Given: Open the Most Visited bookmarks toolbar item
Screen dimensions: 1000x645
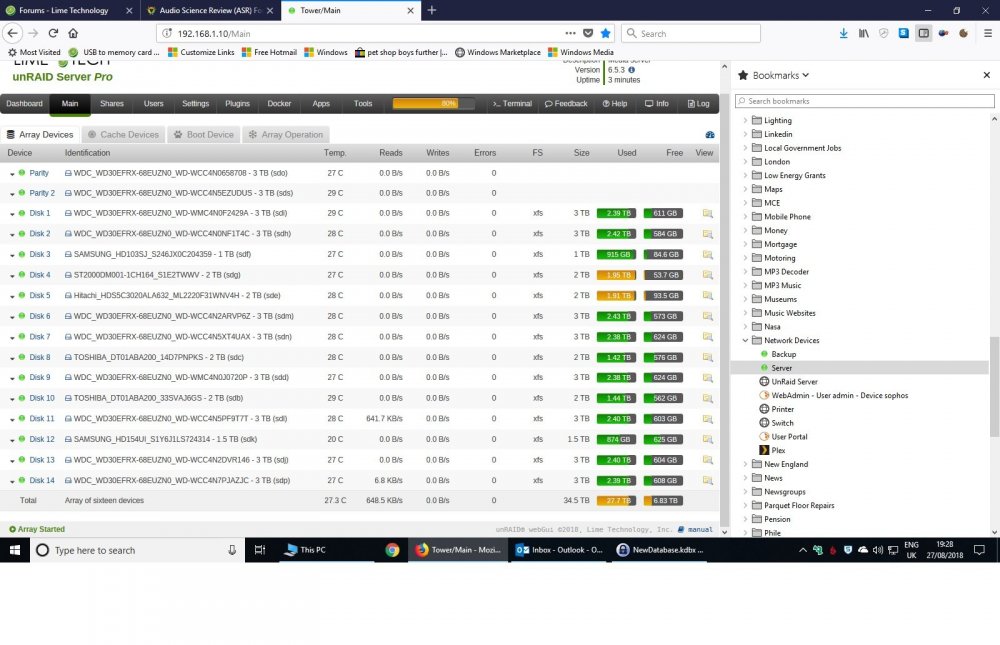Looking at the screenshot, I should [x=34, y=52].
